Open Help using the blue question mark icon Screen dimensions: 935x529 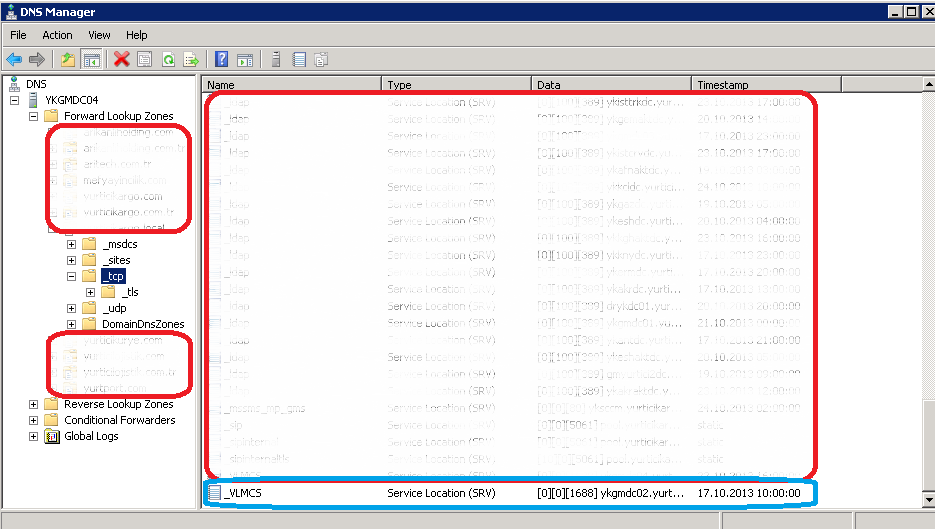pos(222,60)
